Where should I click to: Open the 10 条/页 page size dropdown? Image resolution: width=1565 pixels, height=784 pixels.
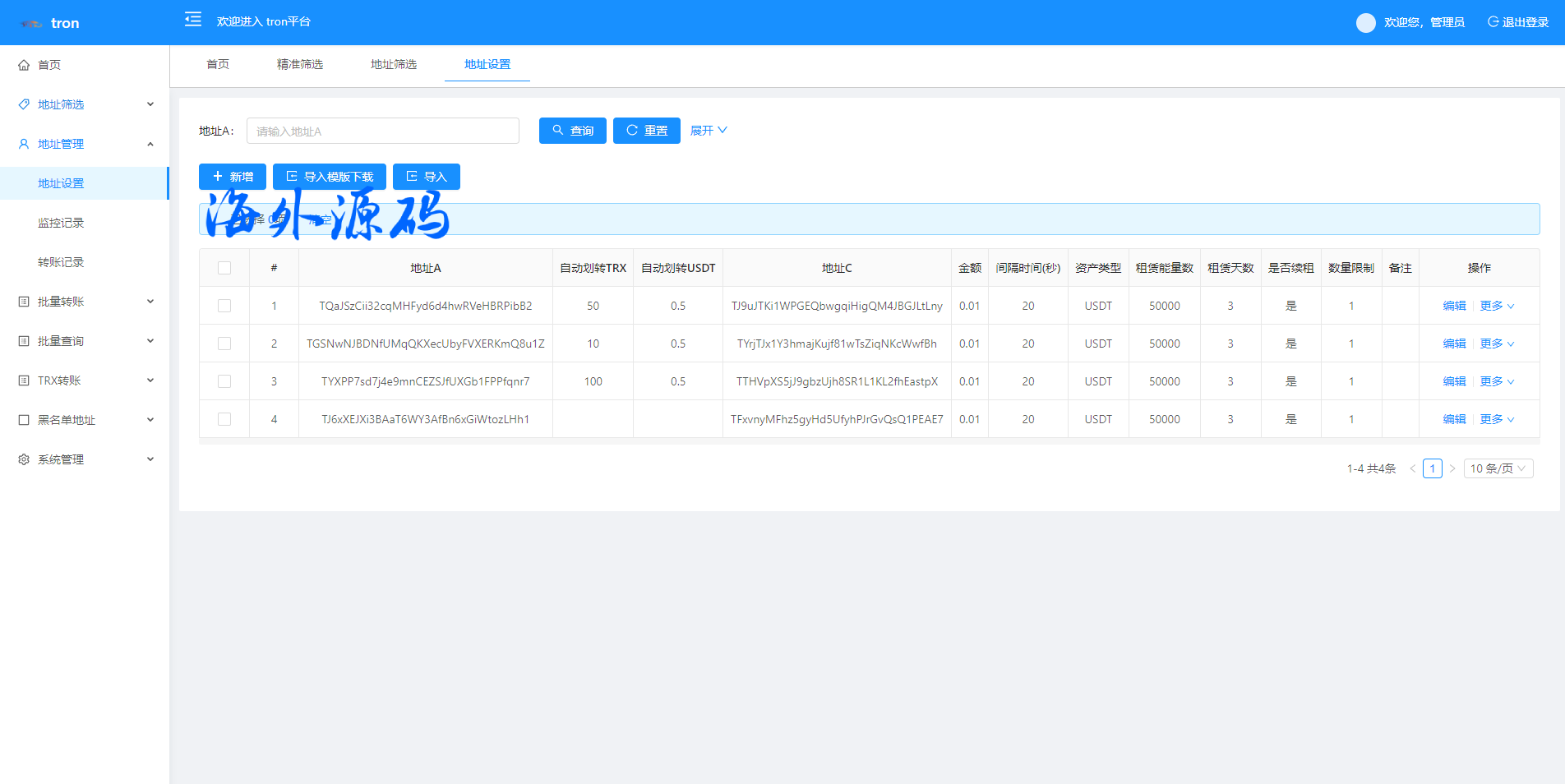tap(1498, 468)
